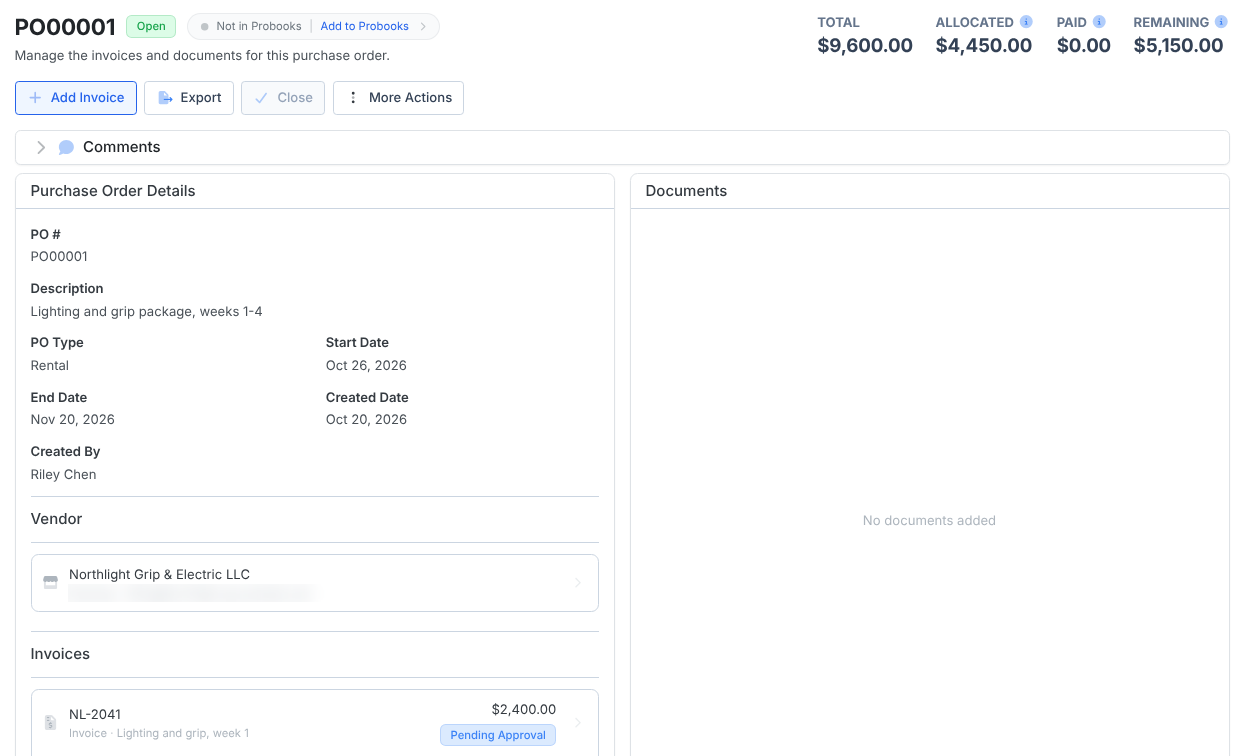Click the $4,450.00 allocated amount
Screen dimensions: 1244x756
point(984,45)
